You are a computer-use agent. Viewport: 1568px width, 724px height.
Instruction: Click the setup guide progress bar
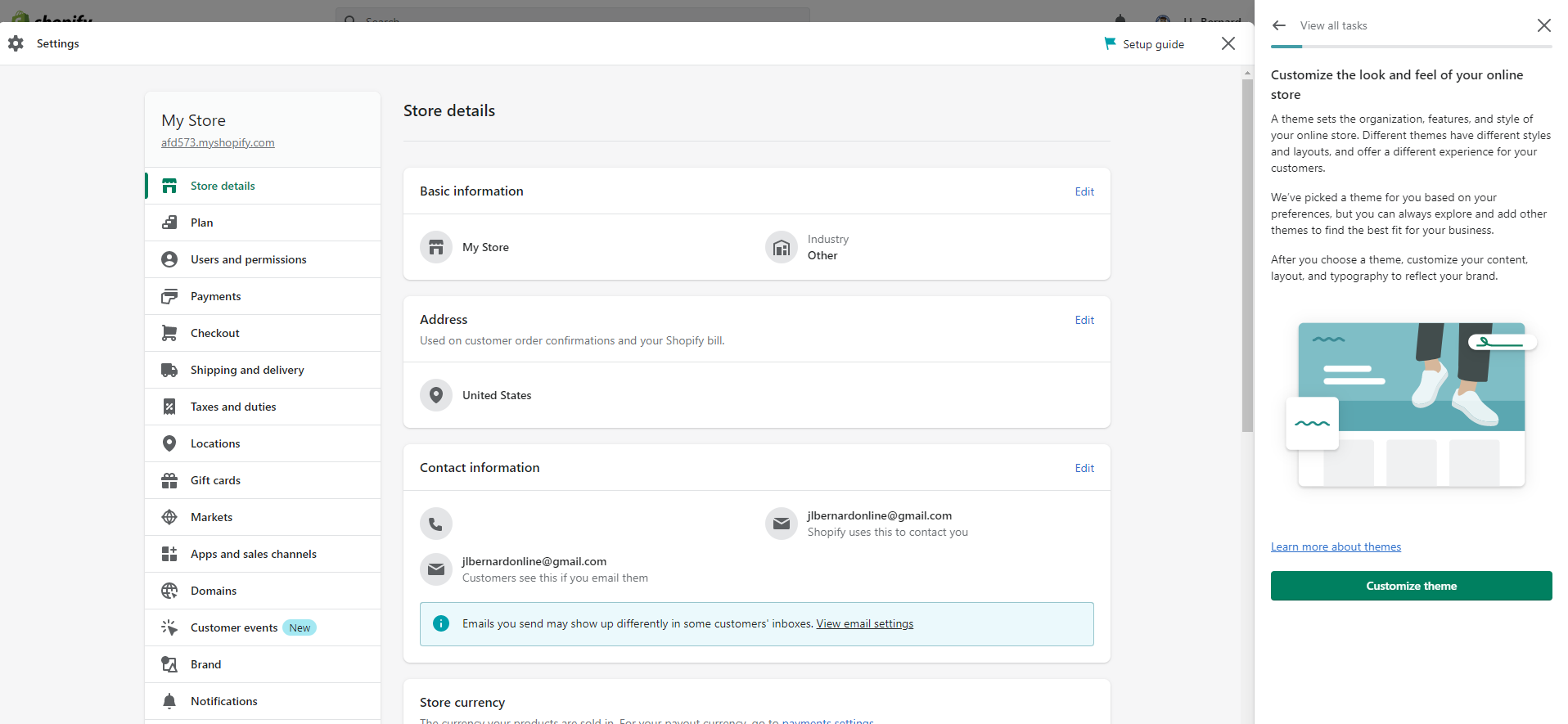(x=1411, y=47)
